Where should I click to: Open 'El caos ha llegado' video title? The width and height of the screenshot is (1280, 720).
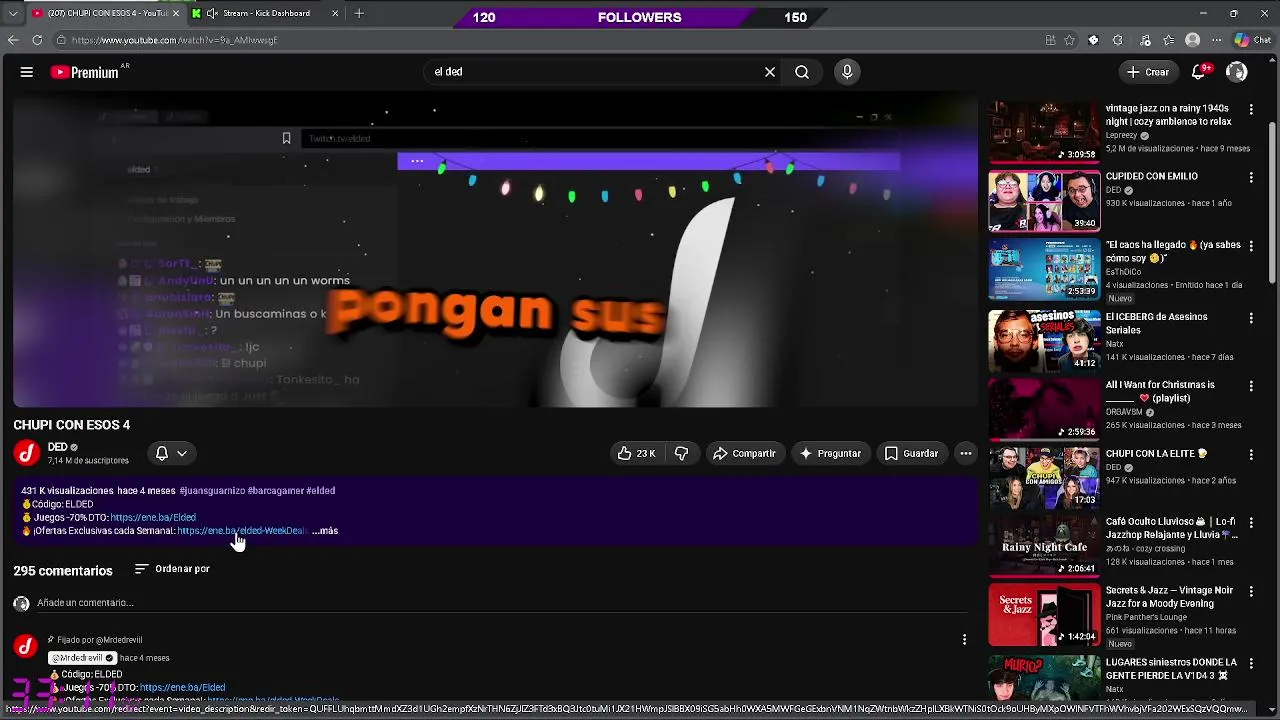point(1173,251)
